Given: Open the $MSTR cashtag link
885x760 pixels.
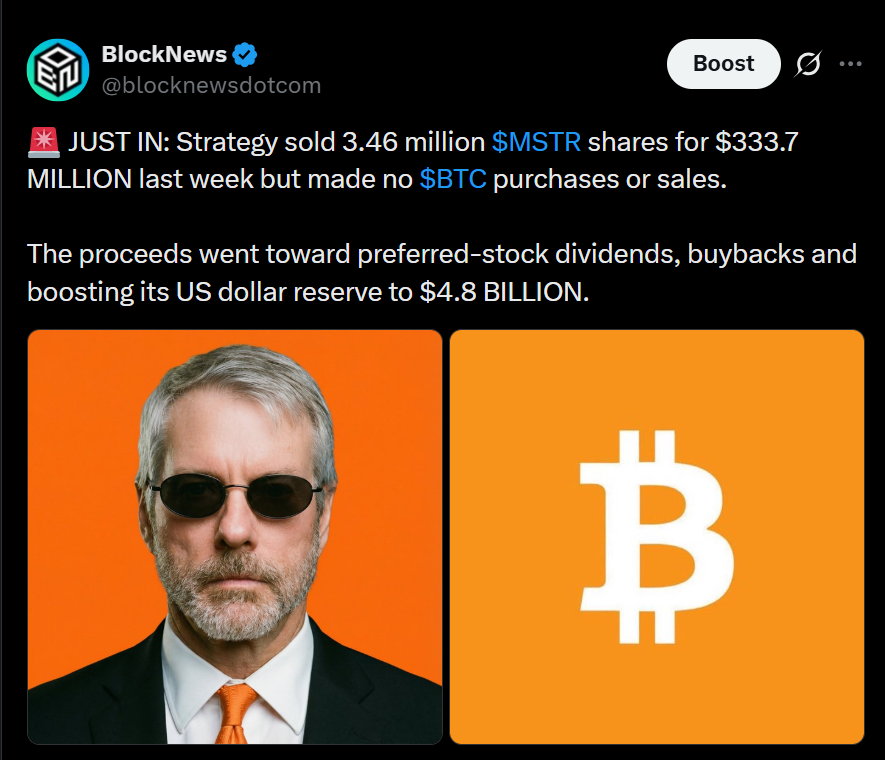Looking at the screenshot, I should pos(536,142).
